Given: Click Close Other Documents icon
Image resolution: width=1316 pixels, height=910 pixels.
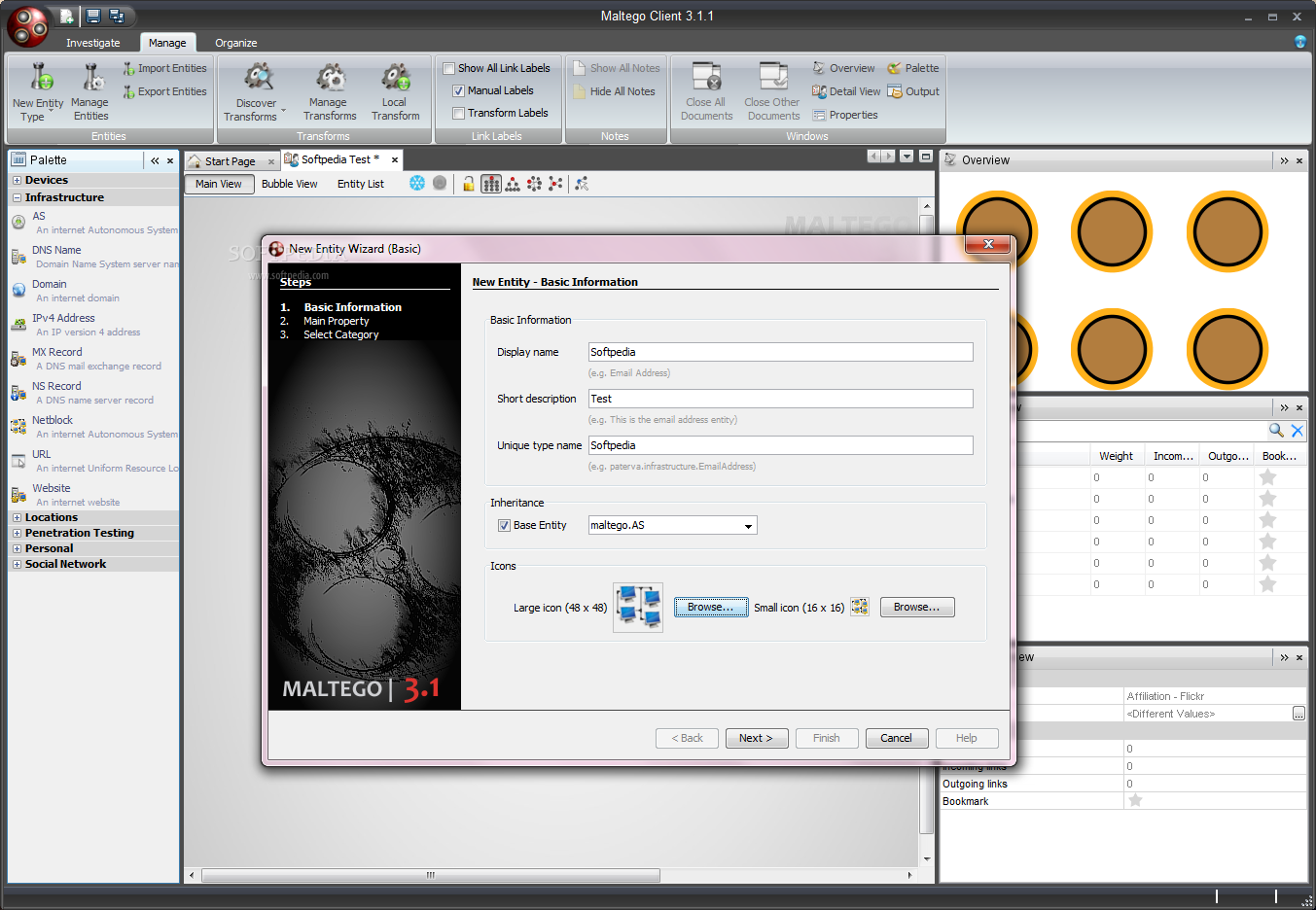Looking at the screenshot, I should [773, 76].
